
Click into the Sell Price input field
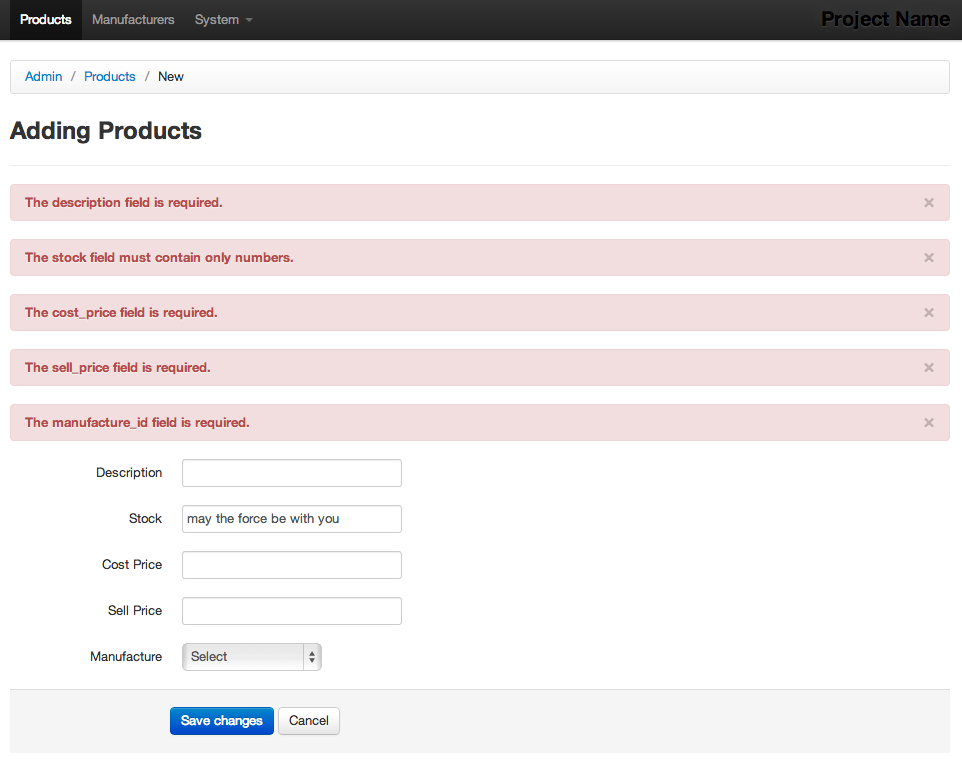(x=292, y=611)
